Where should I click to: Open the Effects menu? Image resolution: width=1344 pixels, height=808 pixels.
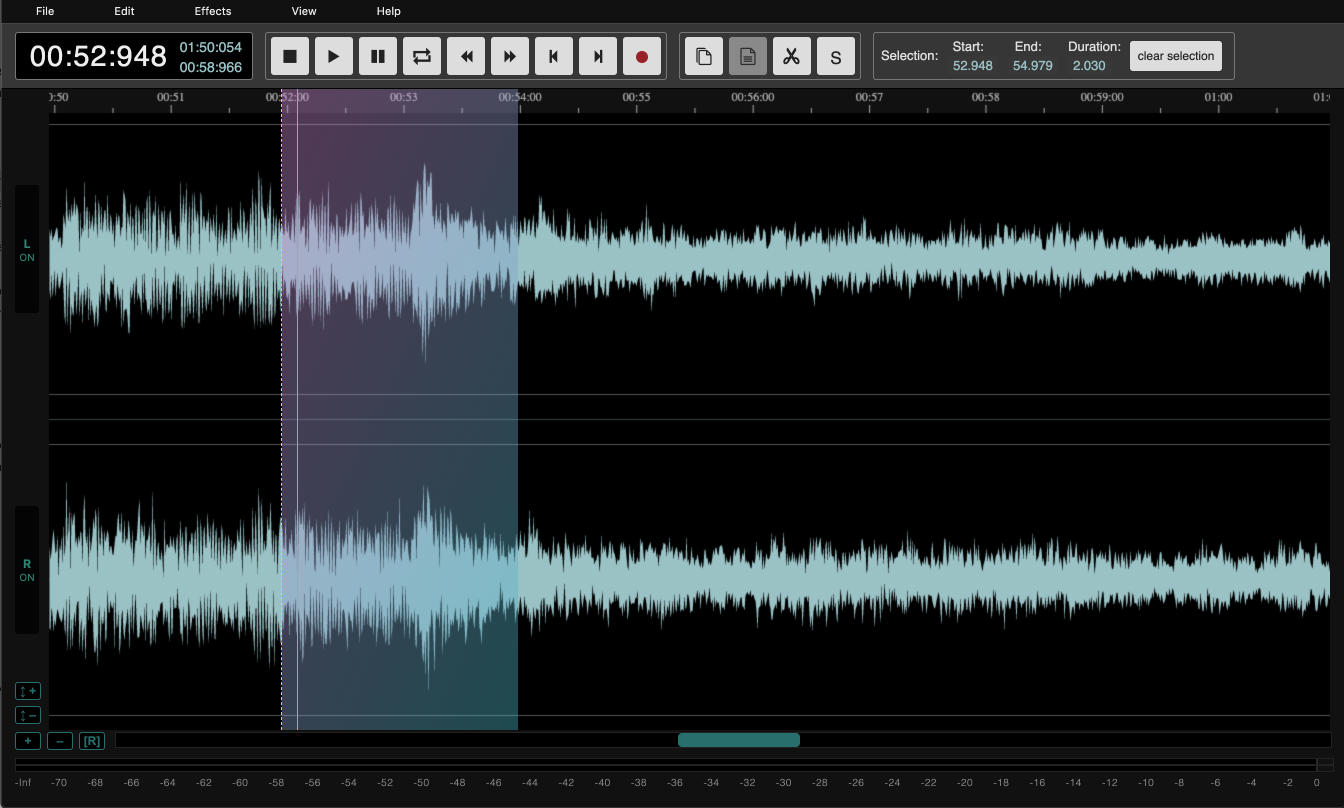[212, 11]
